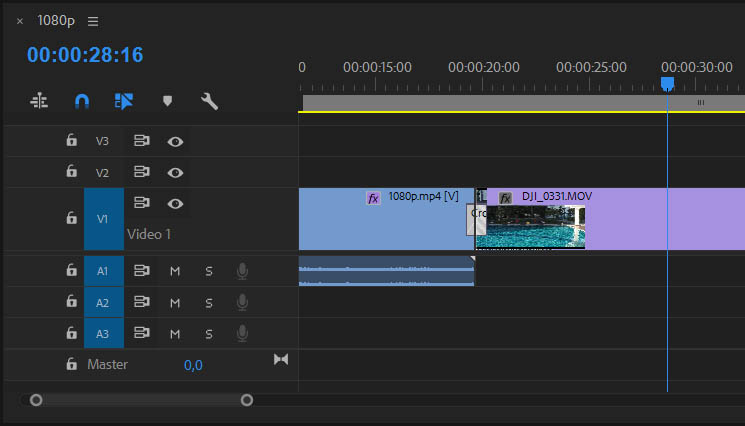Toggle A1 track targeting

104,271
